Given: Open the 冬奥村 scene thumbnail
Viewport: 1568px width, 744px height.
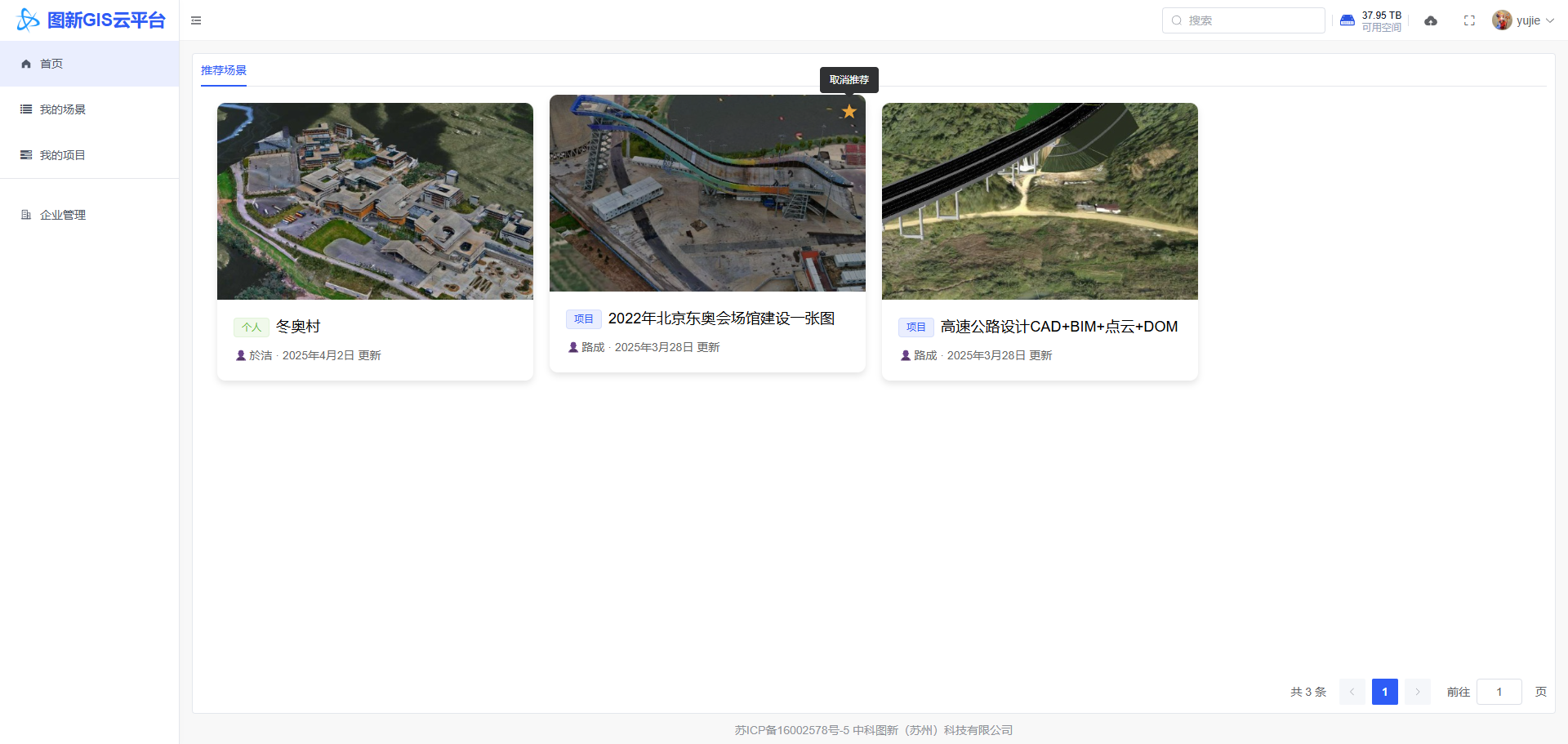Looking at the screenshot, I should pos(375,201).
